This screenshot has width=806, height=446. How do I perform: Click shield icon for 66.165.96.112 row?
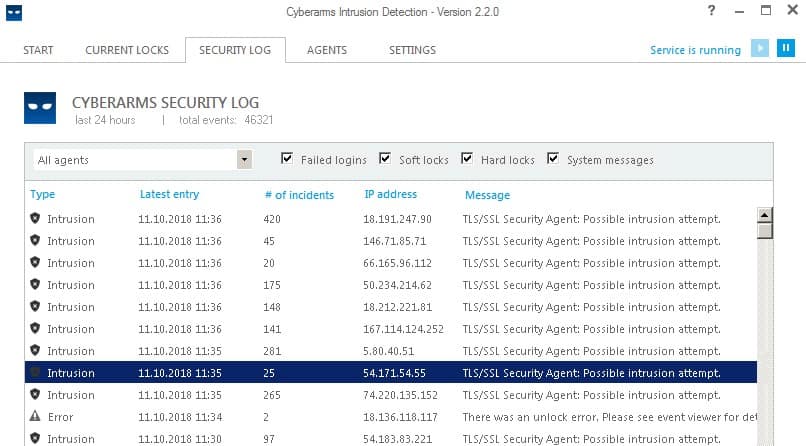point(35,263)
